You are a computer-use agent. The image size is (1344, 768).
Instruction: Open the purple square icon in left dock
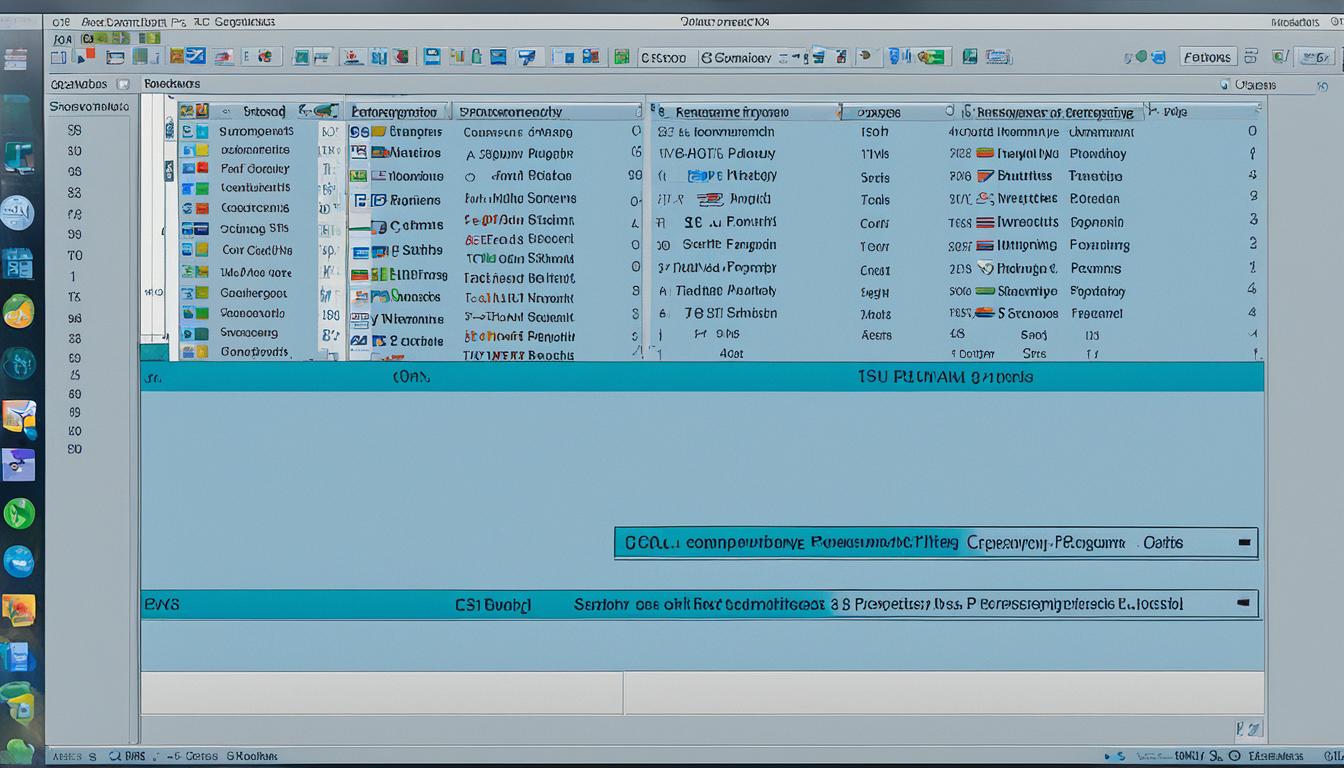coord(18,465)
